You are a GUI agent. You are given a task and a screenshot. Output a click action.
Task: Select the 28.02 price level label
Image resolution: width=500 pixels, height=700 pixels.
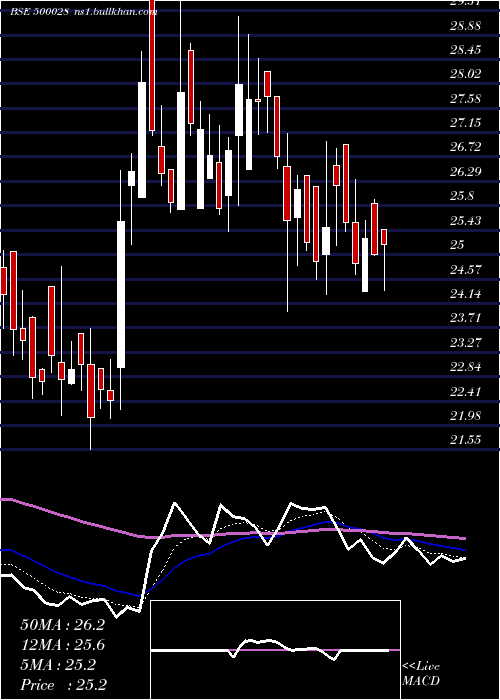465,74
